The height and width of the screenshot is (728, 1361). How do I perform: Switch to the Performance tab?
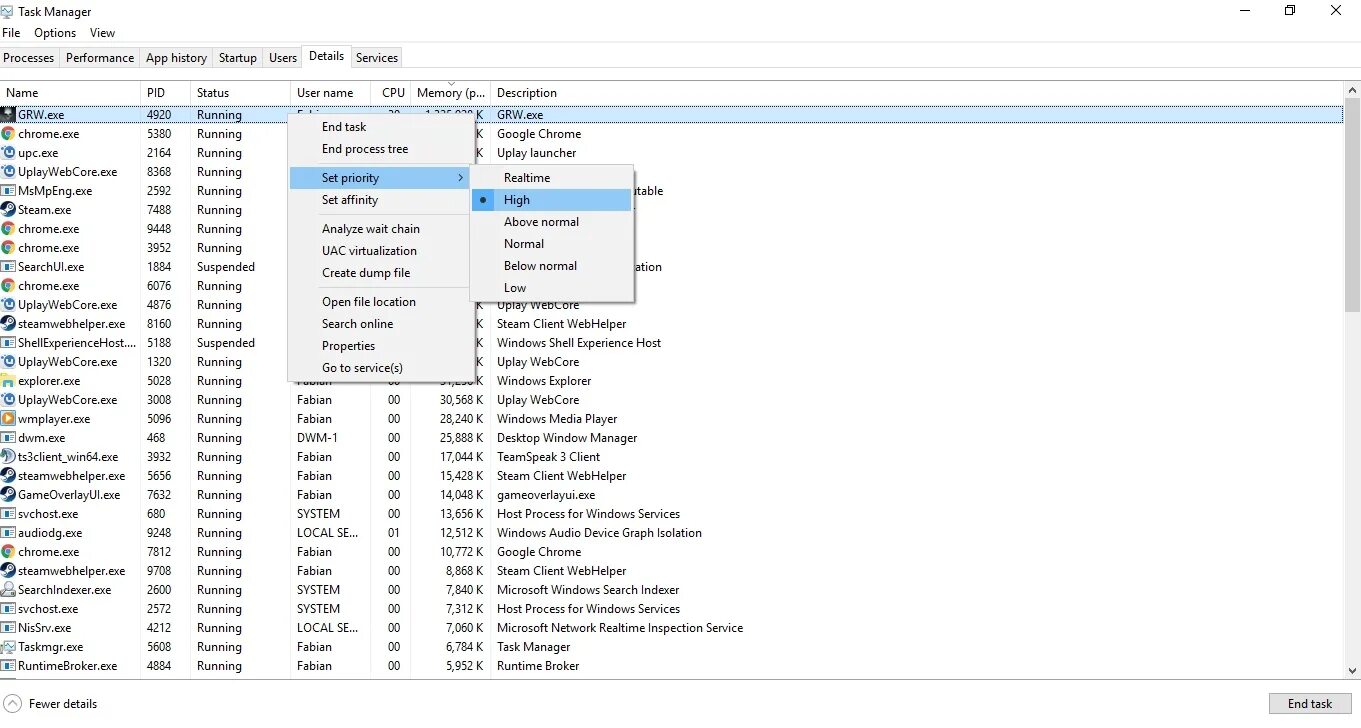pyautogui.click(x=99, y=57)
